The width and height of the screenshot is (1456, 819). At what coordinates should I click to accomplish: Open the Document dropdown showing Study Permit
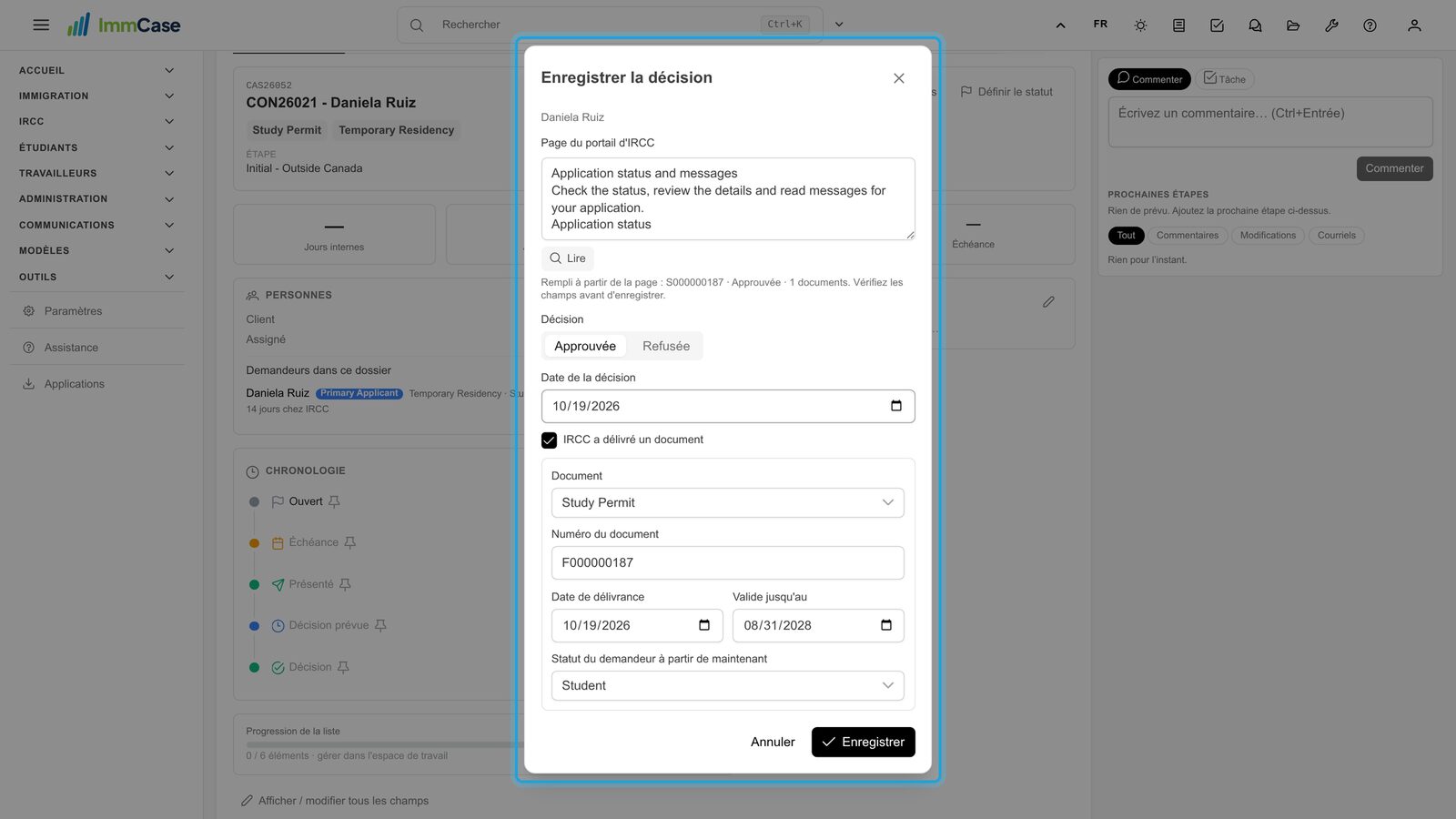727,502
